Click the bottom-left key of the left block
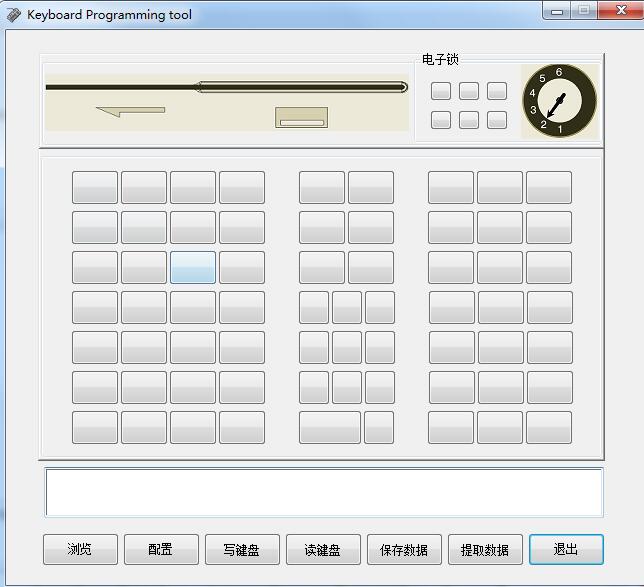Screen dimensions: 644x587 [x=94, y=427]
